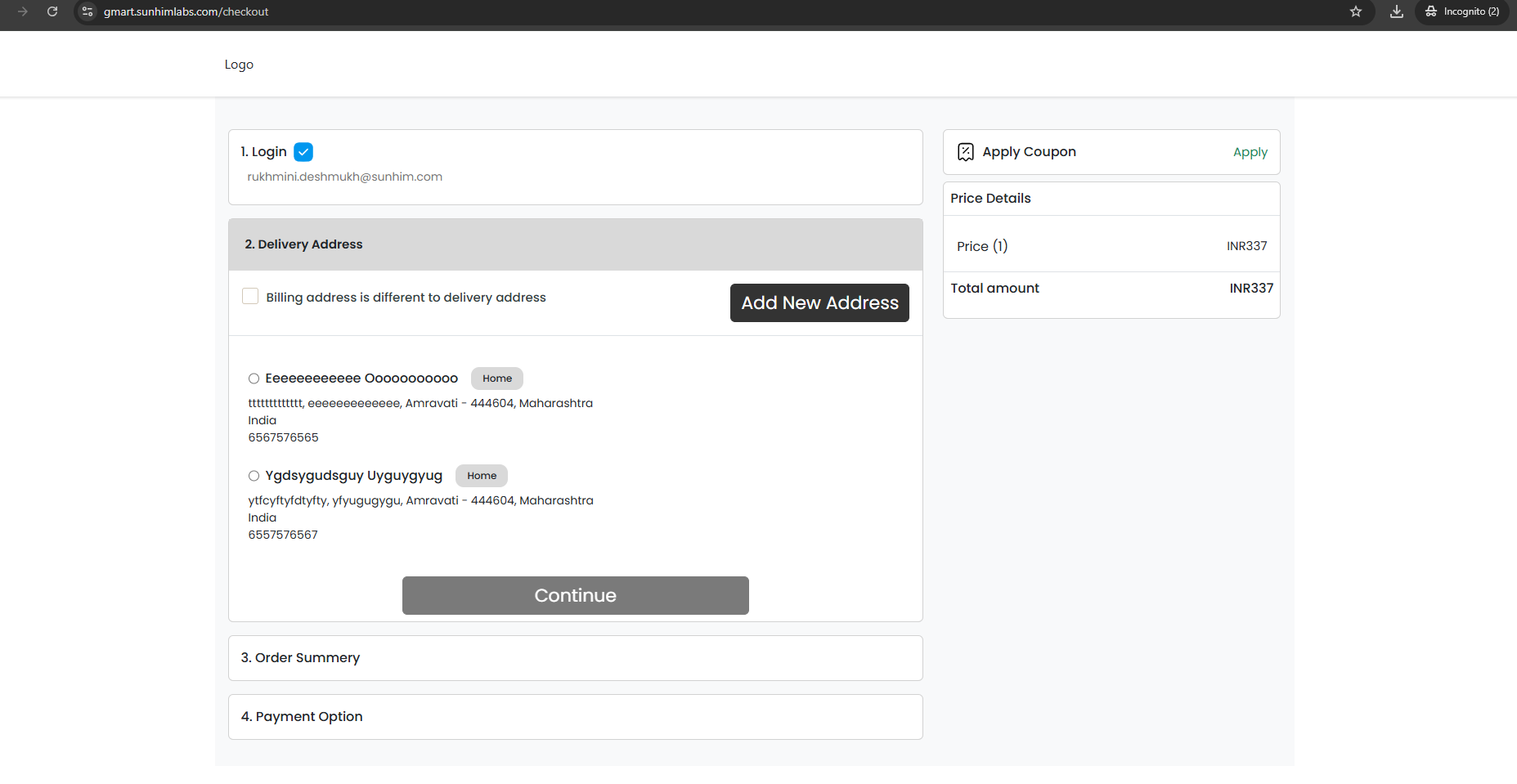The width and height of the screenshot is (1517, 784).
Task: Click the Home tag beside Ygdsygudsguy Uyguygyug
Action: pyautogui.click(x=482, y=476)
